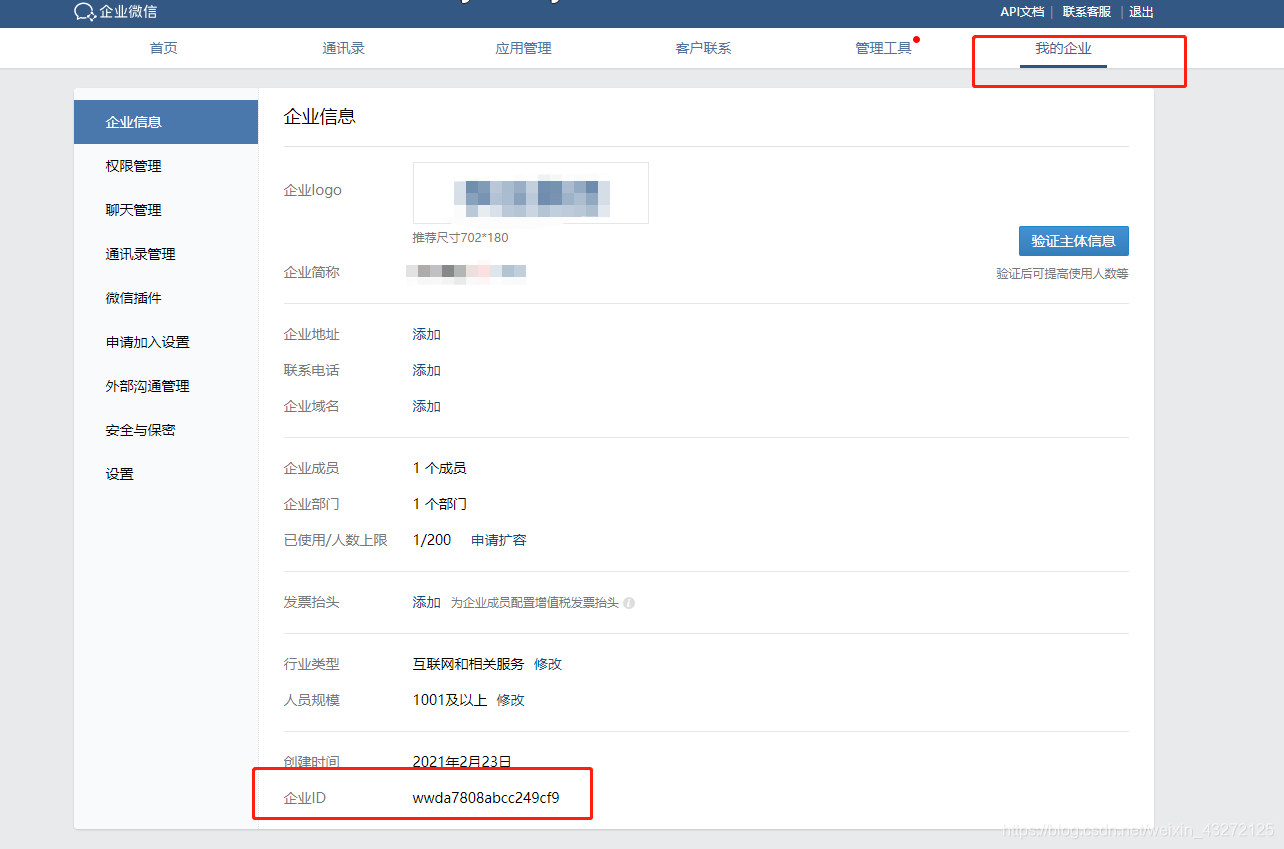Click the 退出 link to log out
The height and width of the screenshot is (849, 1284).
click(x=1141, y=12)
